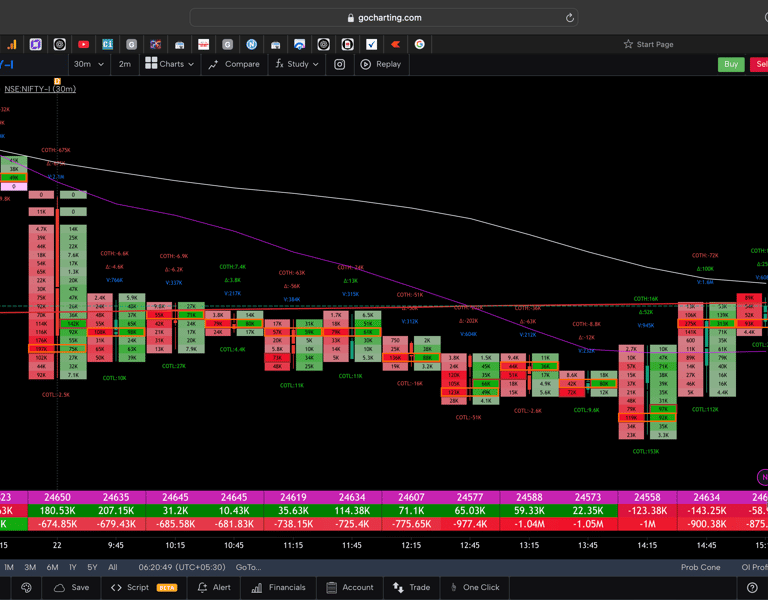Image resolution: width=768 pixels, height=600 pixels.
Task: Click the COTL:153K label
Action: 646,452
